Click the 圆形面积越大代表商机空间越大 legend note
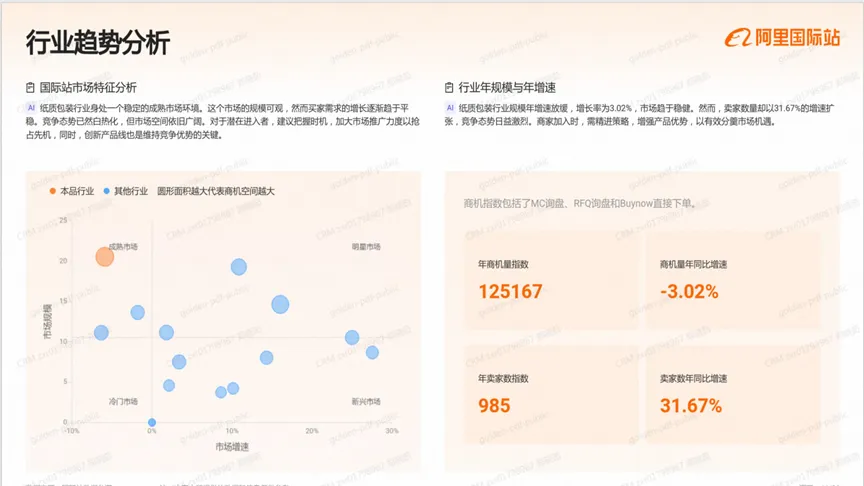The image size is (864, 486). coord(215,191)
